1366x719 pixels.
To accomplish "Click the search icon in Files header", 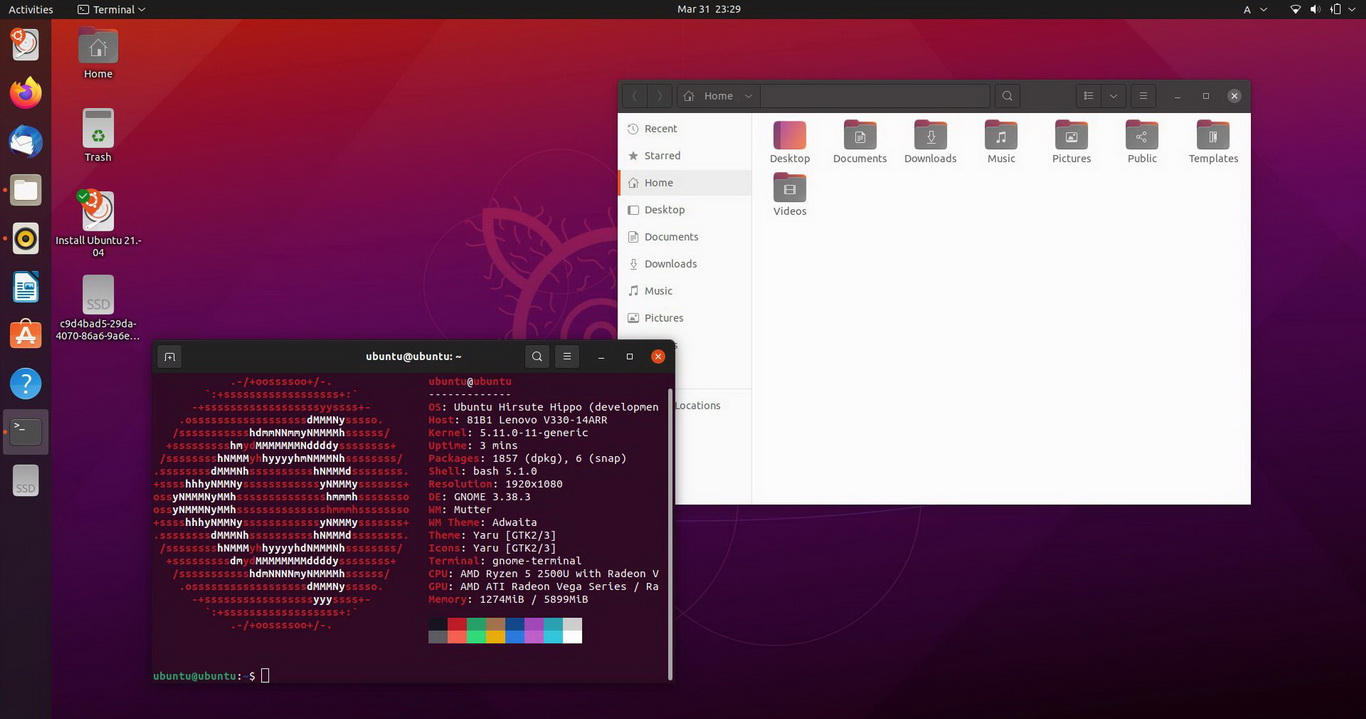I will pos(1007,96).
